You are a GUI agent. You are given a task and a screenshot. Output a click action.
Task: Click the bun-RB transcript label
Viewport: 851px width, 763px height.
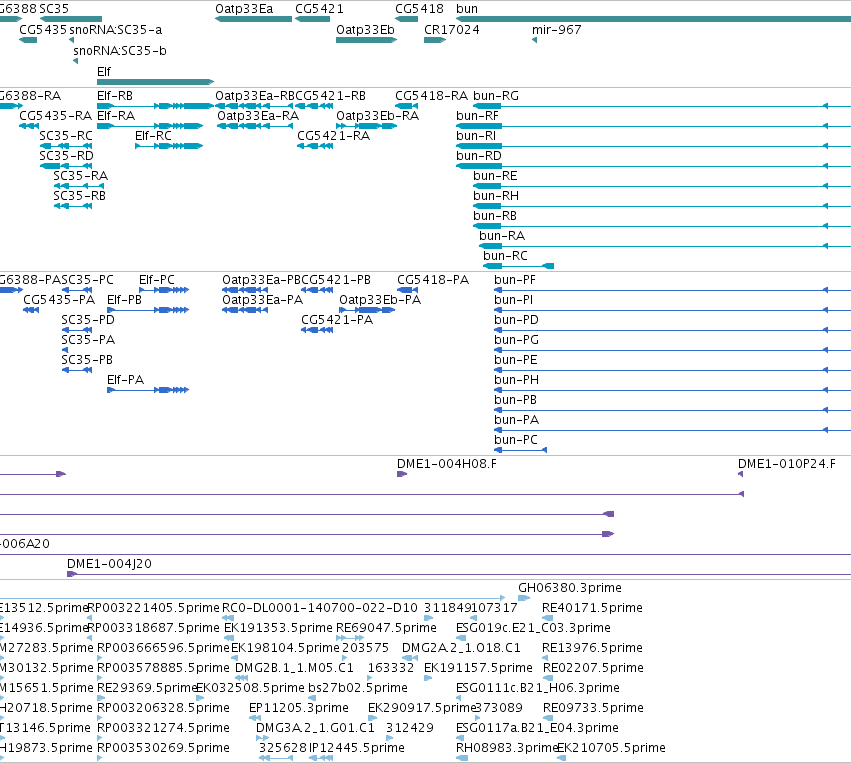pyautogui.click(x=495, y=217)
